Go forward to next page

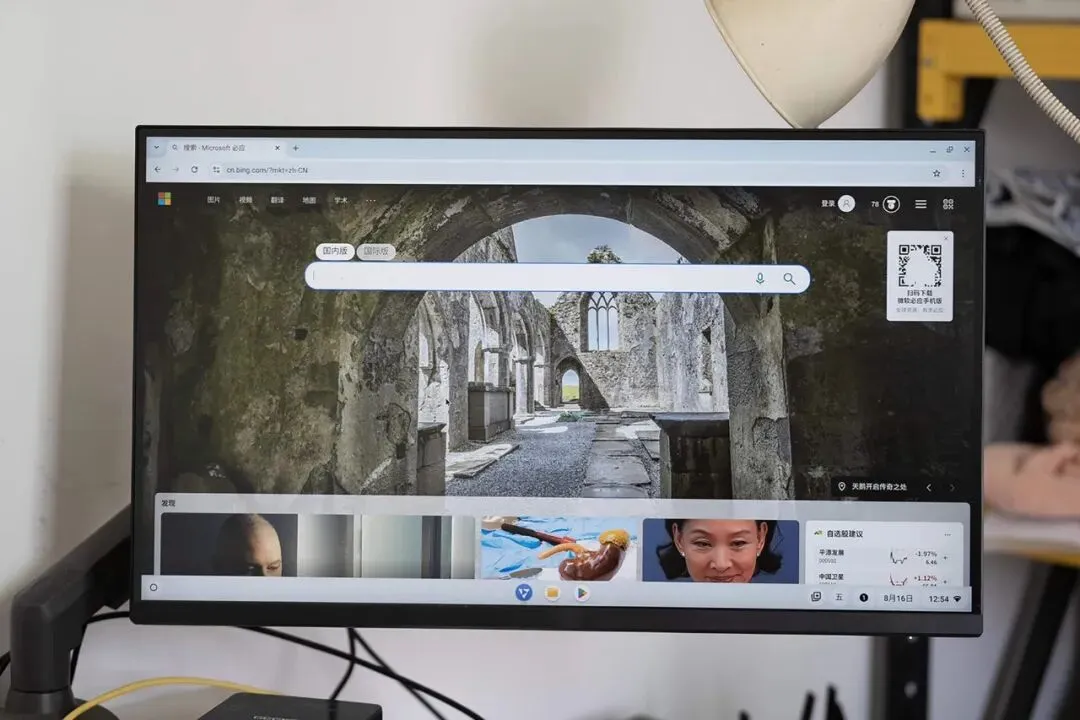click(x=176, y=169)
